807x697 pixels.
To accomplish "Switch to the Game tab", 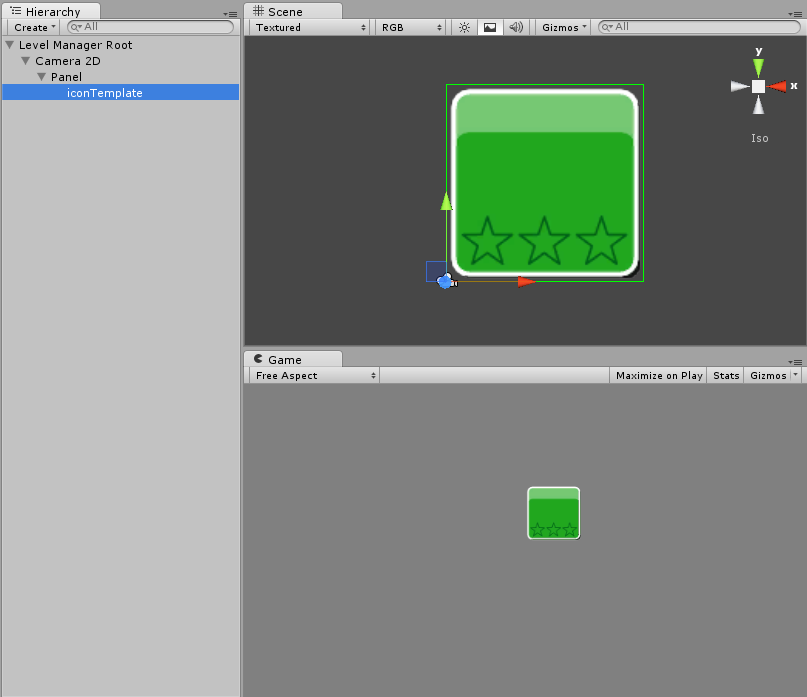I will point(284,360).
